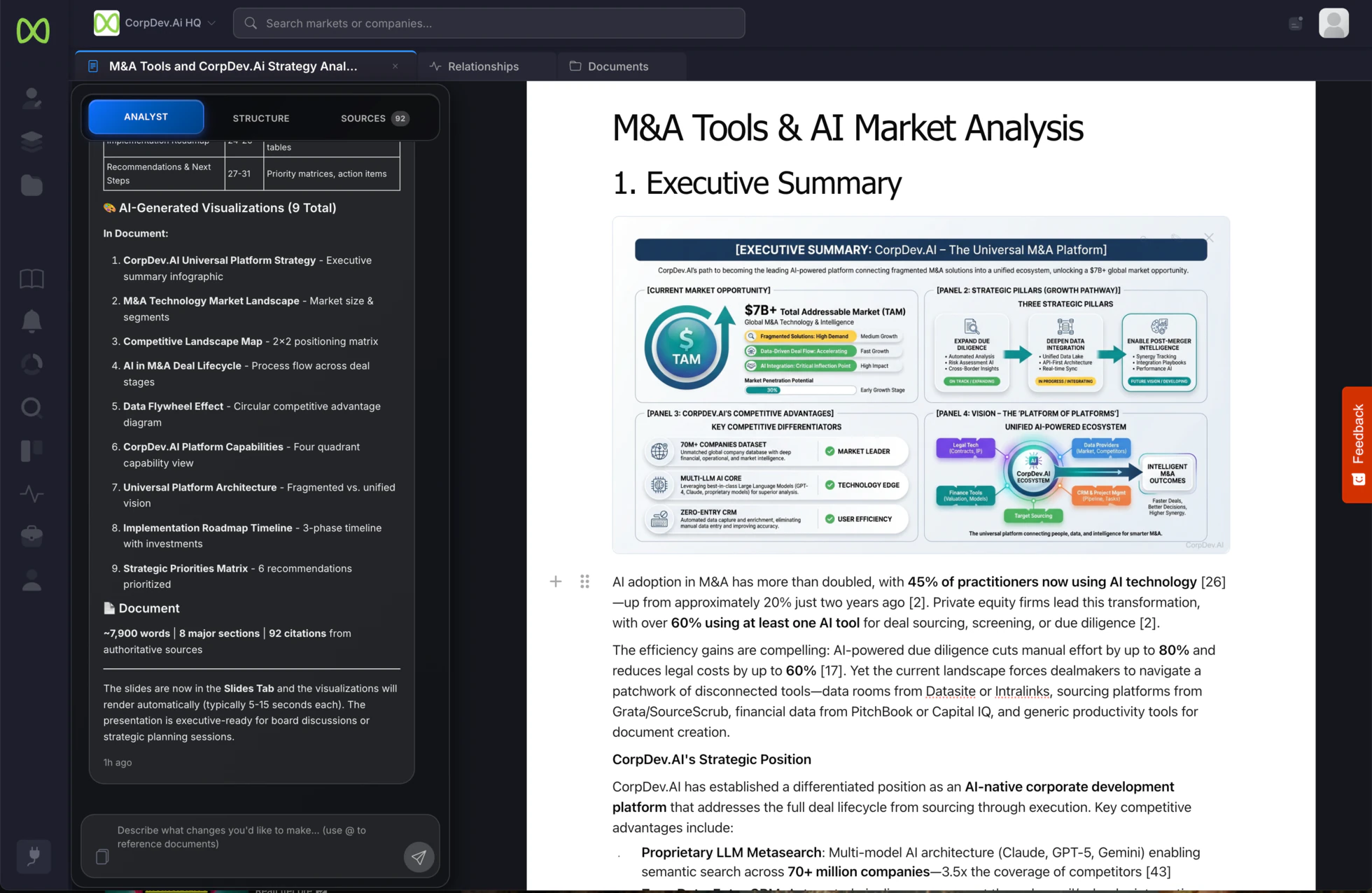Open the open-book library sidebar icon
The image size is (1372, 893).
click(31, 279)
